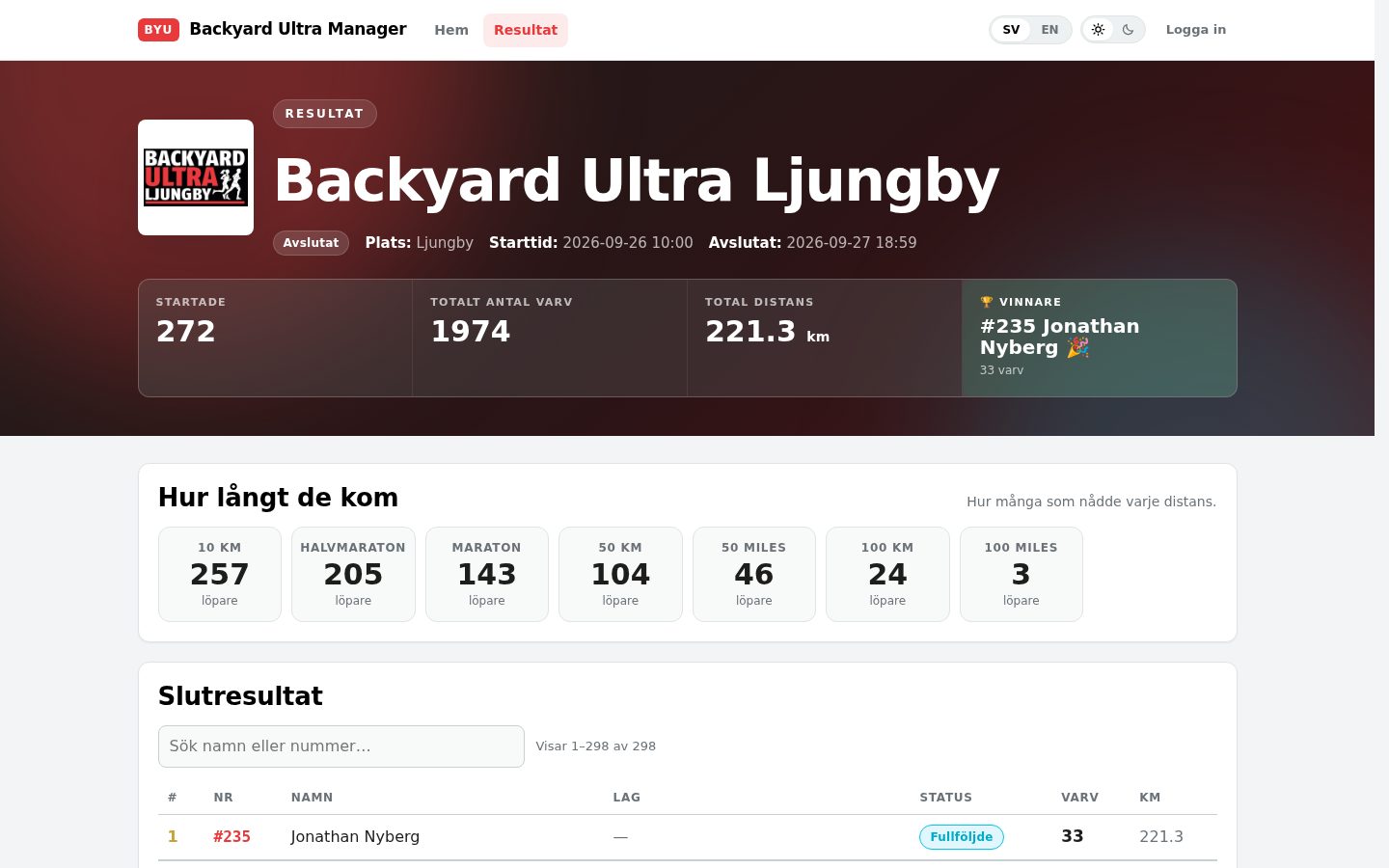Click the 50 Miles distance card

(754, 574)
